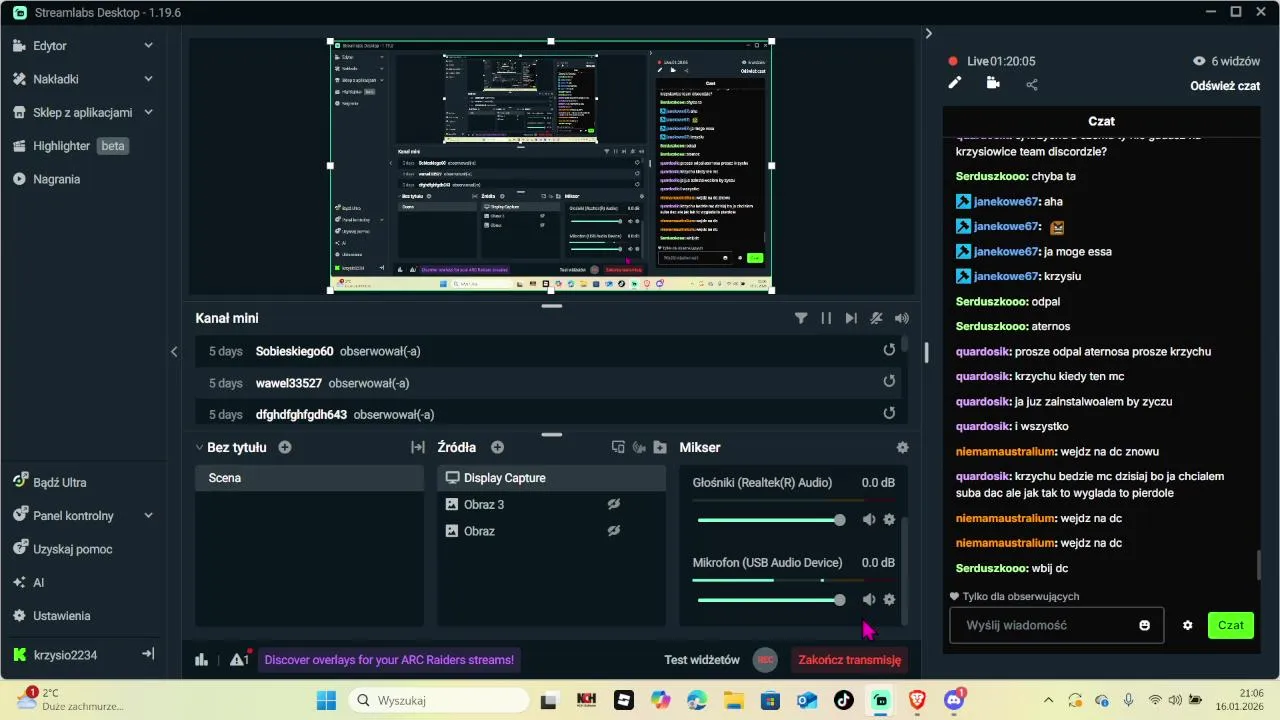Click the green Czat send button
Viewport: 1280px width, 720px height.
1231,625
